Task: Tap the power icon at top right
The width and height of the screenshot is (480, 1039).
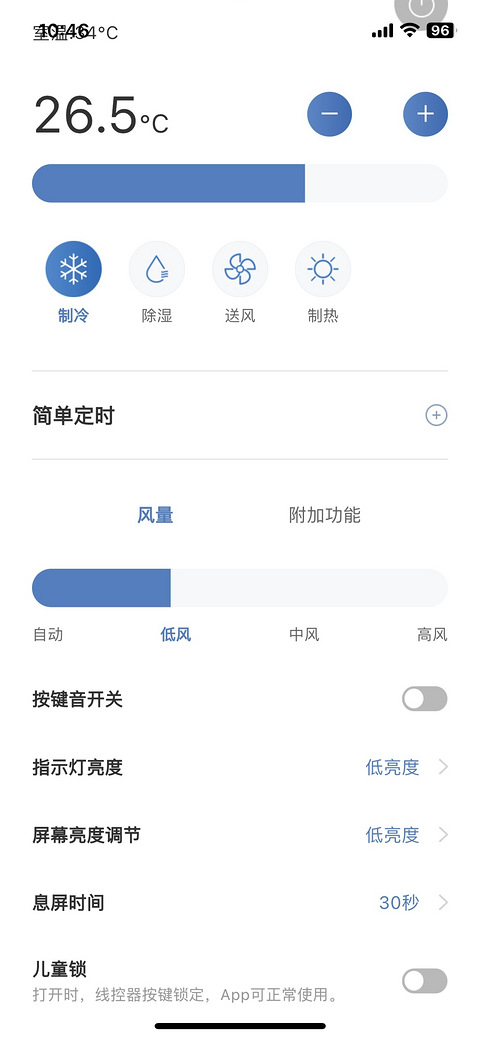Action: [422, 9]
